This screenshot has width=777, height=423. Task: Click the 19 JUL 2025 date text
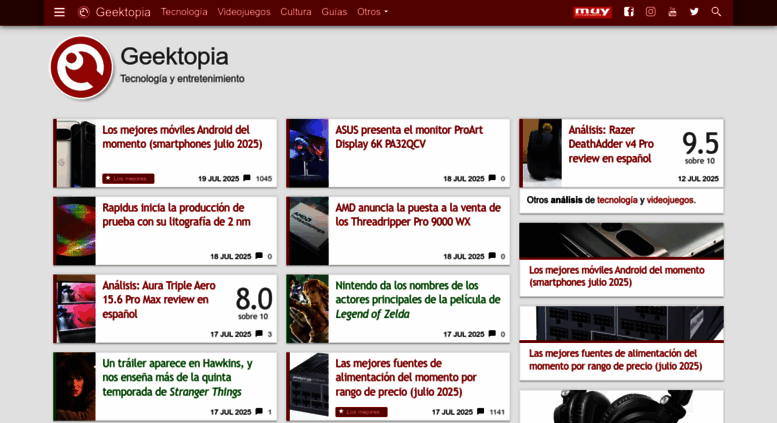tap(219, 179)
